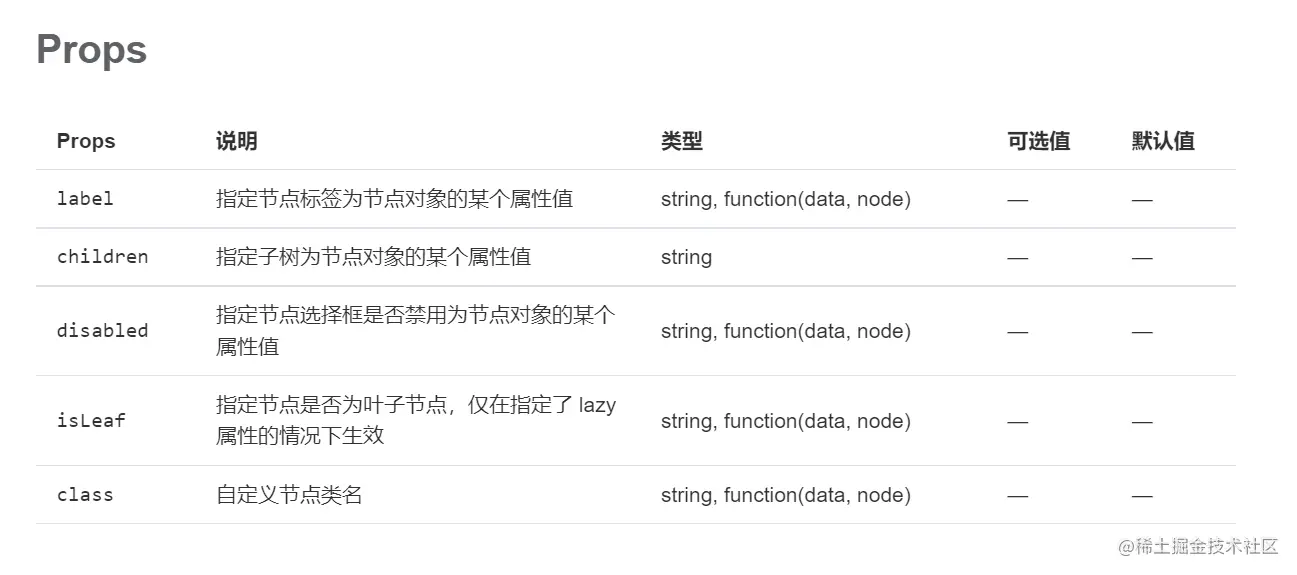Screen dimensions: 1297x575
Task: Select the label prop name cell
Action: click(85, 198)
